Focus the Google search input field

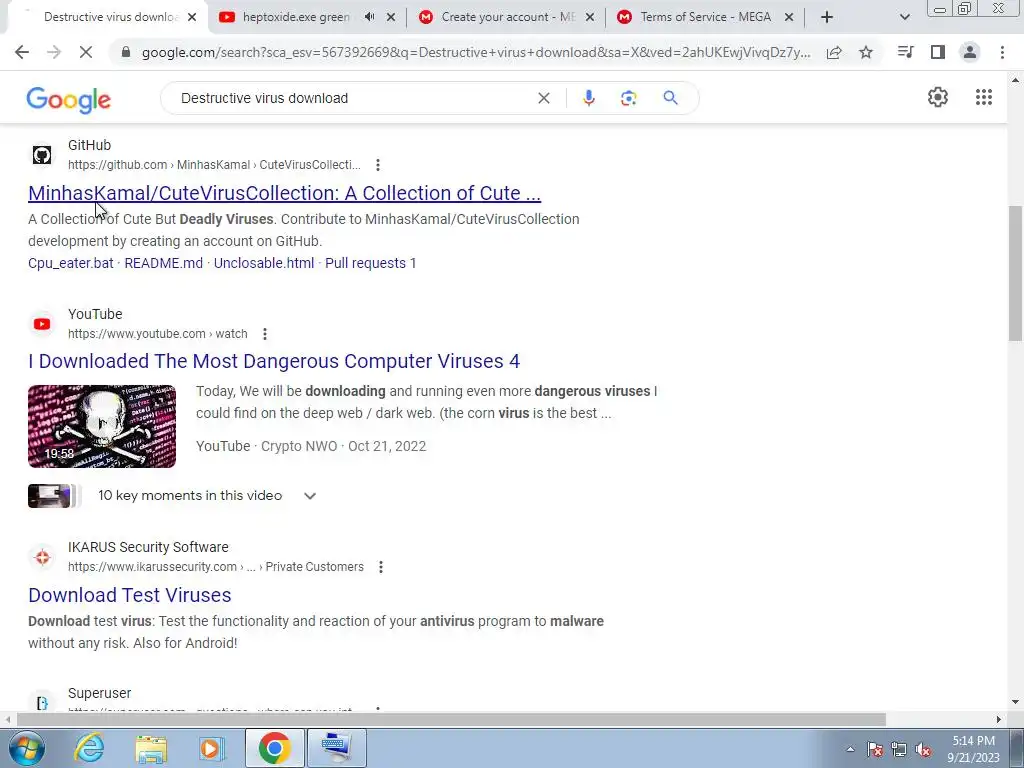(353, 98)
